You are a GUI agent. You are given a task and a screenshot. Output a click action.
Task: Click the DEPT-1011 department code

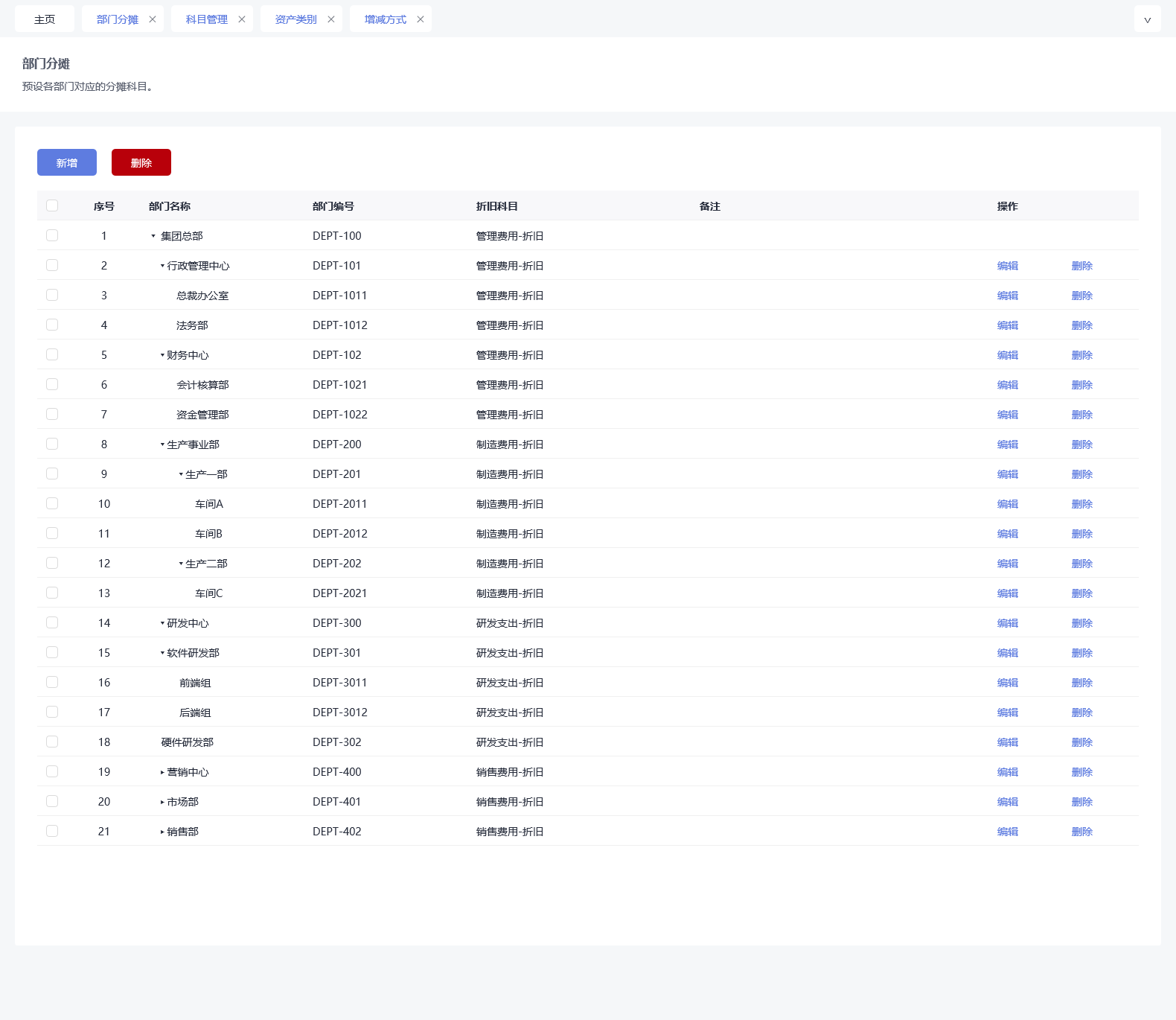tap(339, 296)
